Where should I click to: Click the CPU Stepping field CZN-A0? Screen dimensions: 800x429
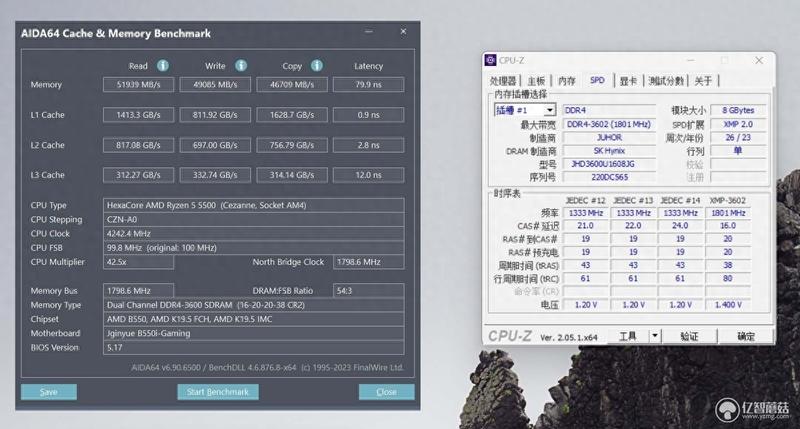pos(254,219)
